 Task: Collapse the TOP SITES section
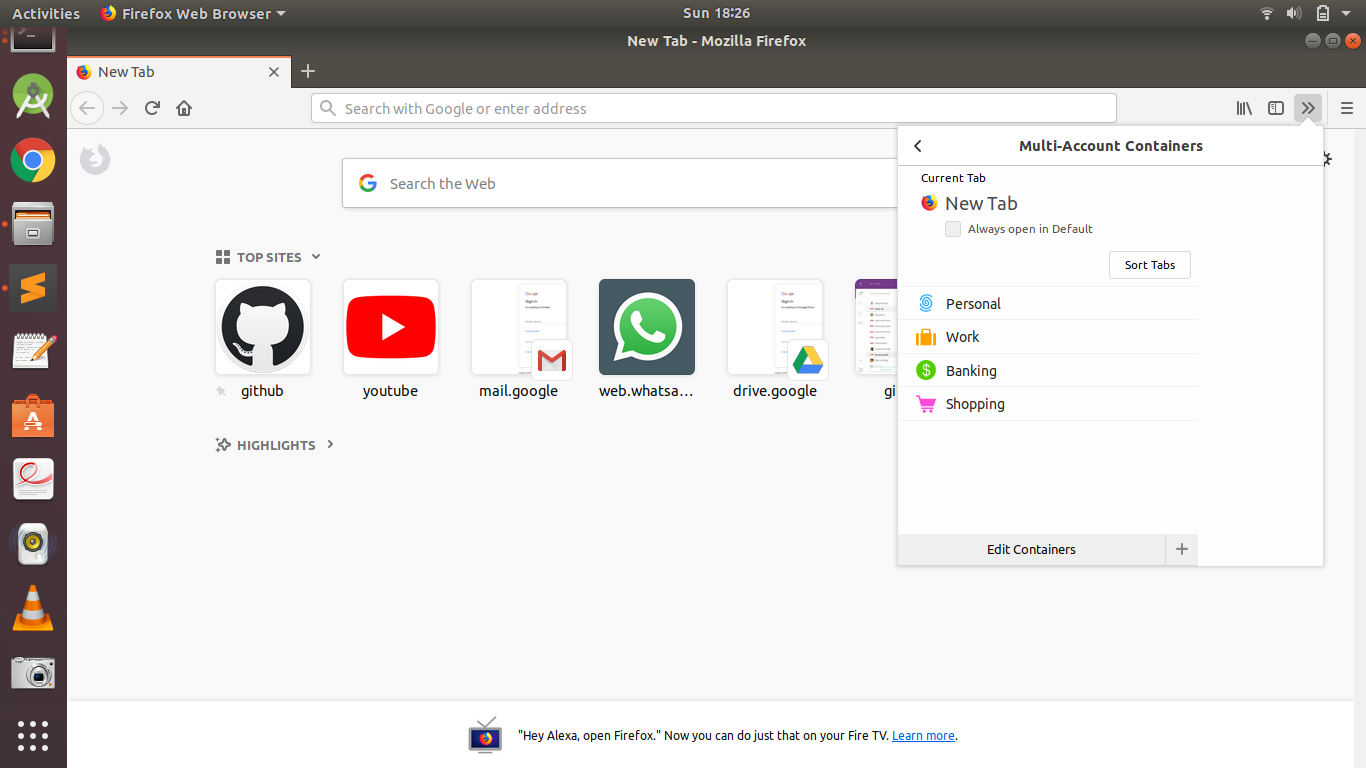[x=316, y=257]
